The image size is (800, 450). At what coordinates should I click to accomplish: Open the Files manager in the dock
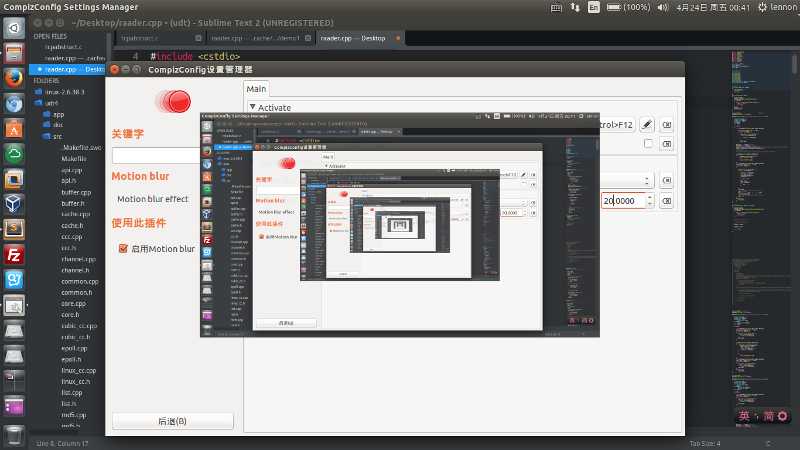[14, 53]
